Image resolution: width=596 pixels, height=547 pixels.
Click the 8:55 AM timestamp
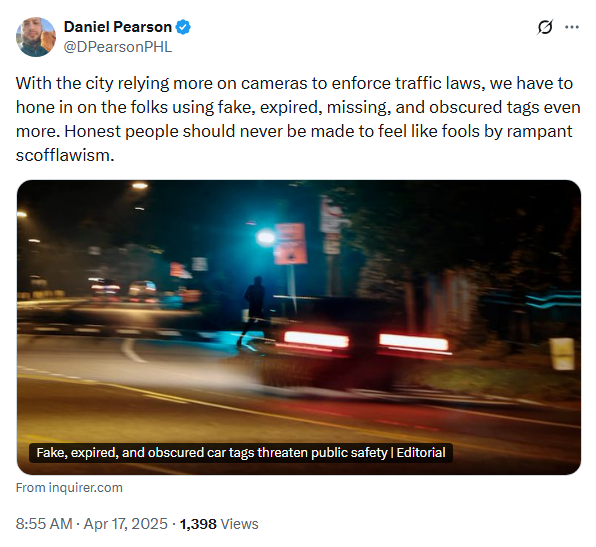(x=44, y=524)
